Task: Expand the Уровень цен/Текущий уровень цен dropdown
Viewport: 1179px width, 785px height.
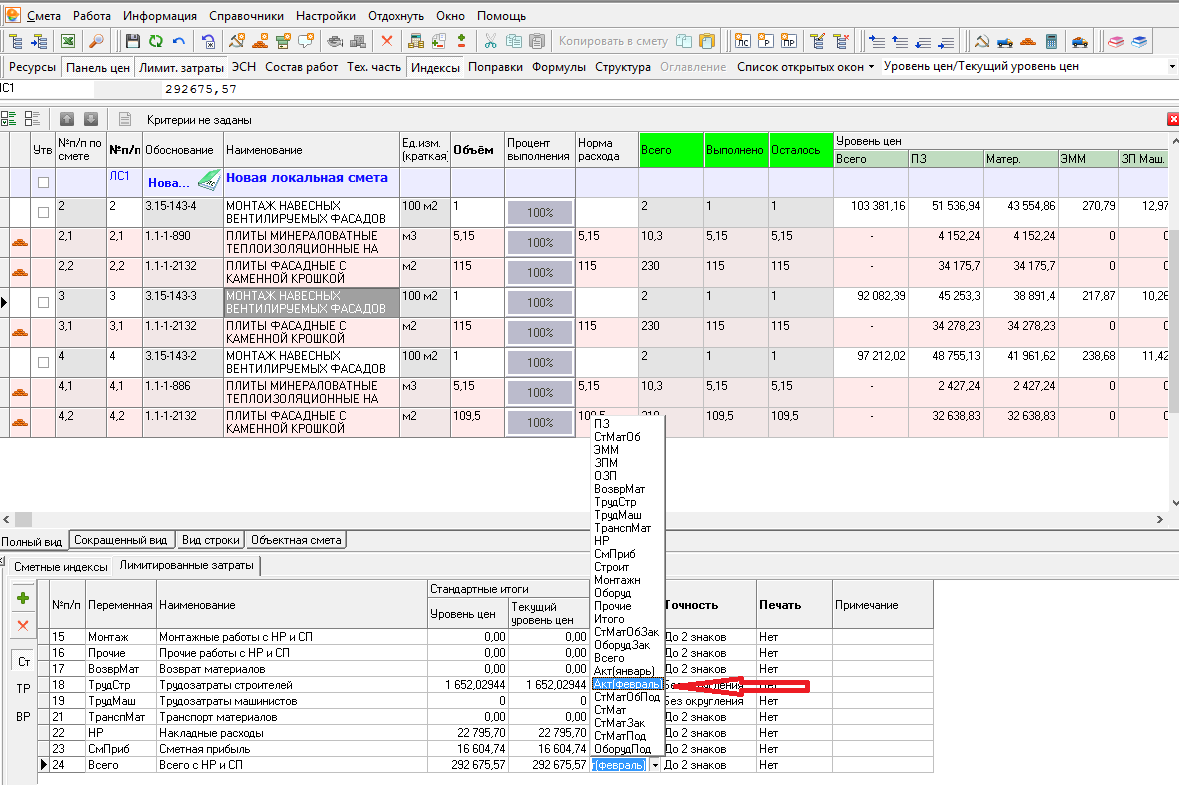Action: tap(1171, 67)
